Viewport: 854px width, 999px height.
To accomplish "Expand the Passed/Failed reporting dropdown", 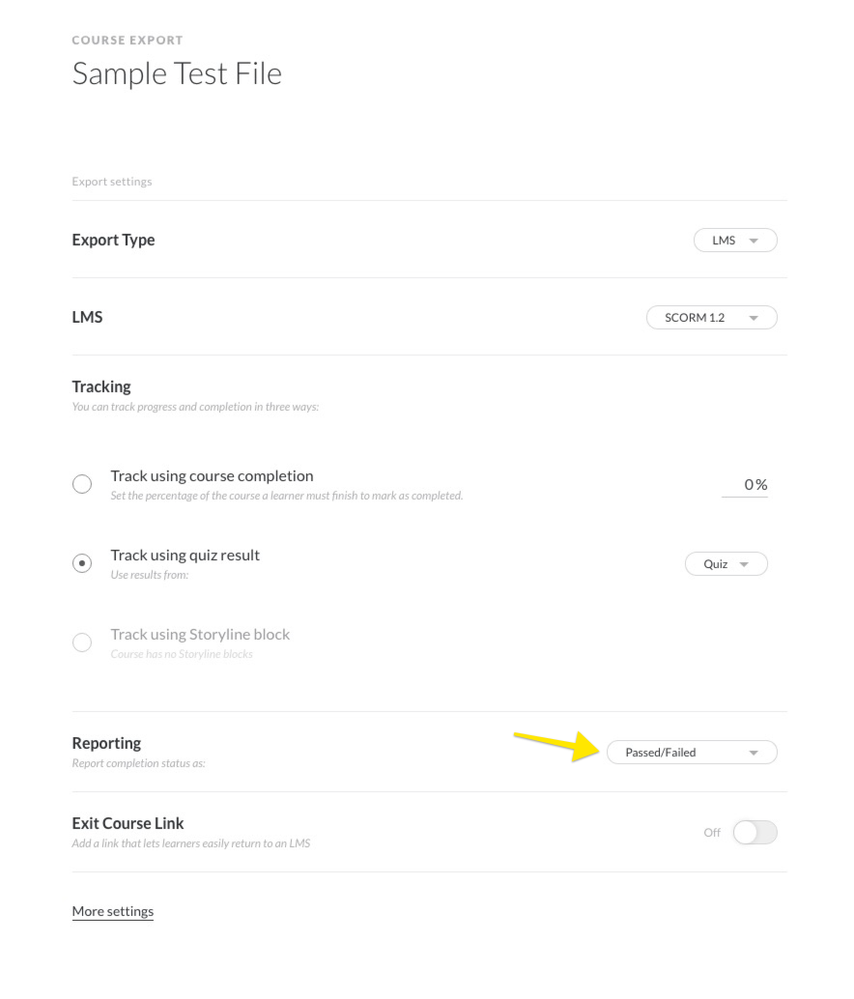I will 661,752.
